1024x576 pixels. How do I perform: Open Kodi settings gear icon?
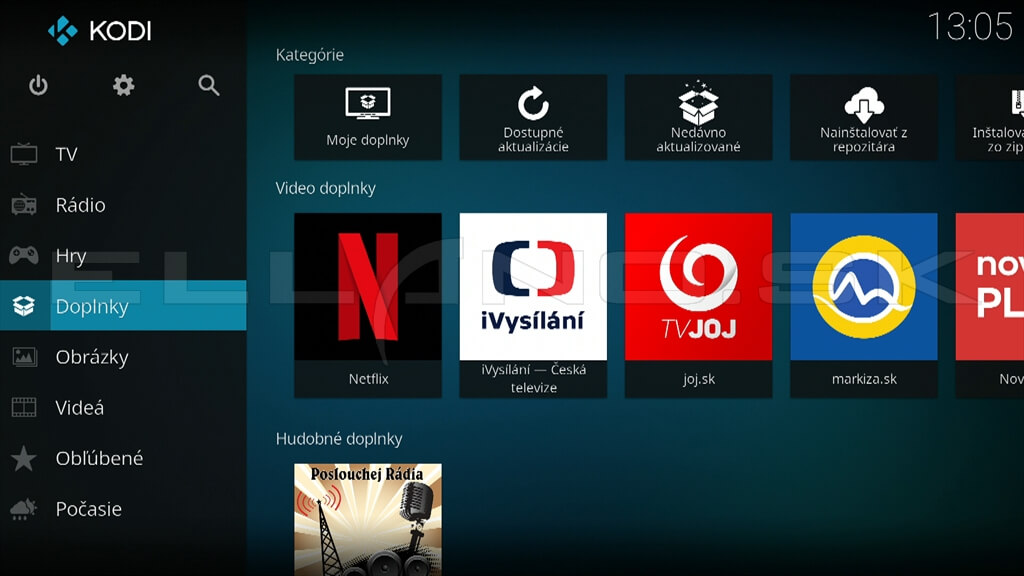click(x=123, y=85)
